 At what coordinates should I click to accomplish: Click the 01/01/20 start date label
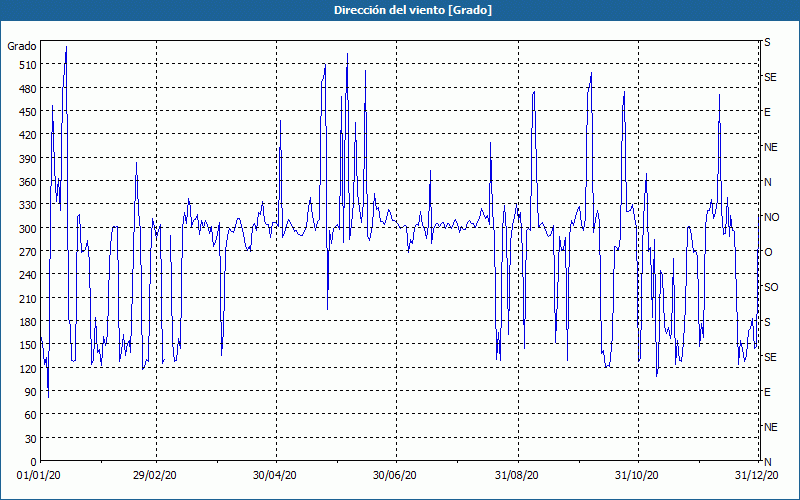point(39,475)
